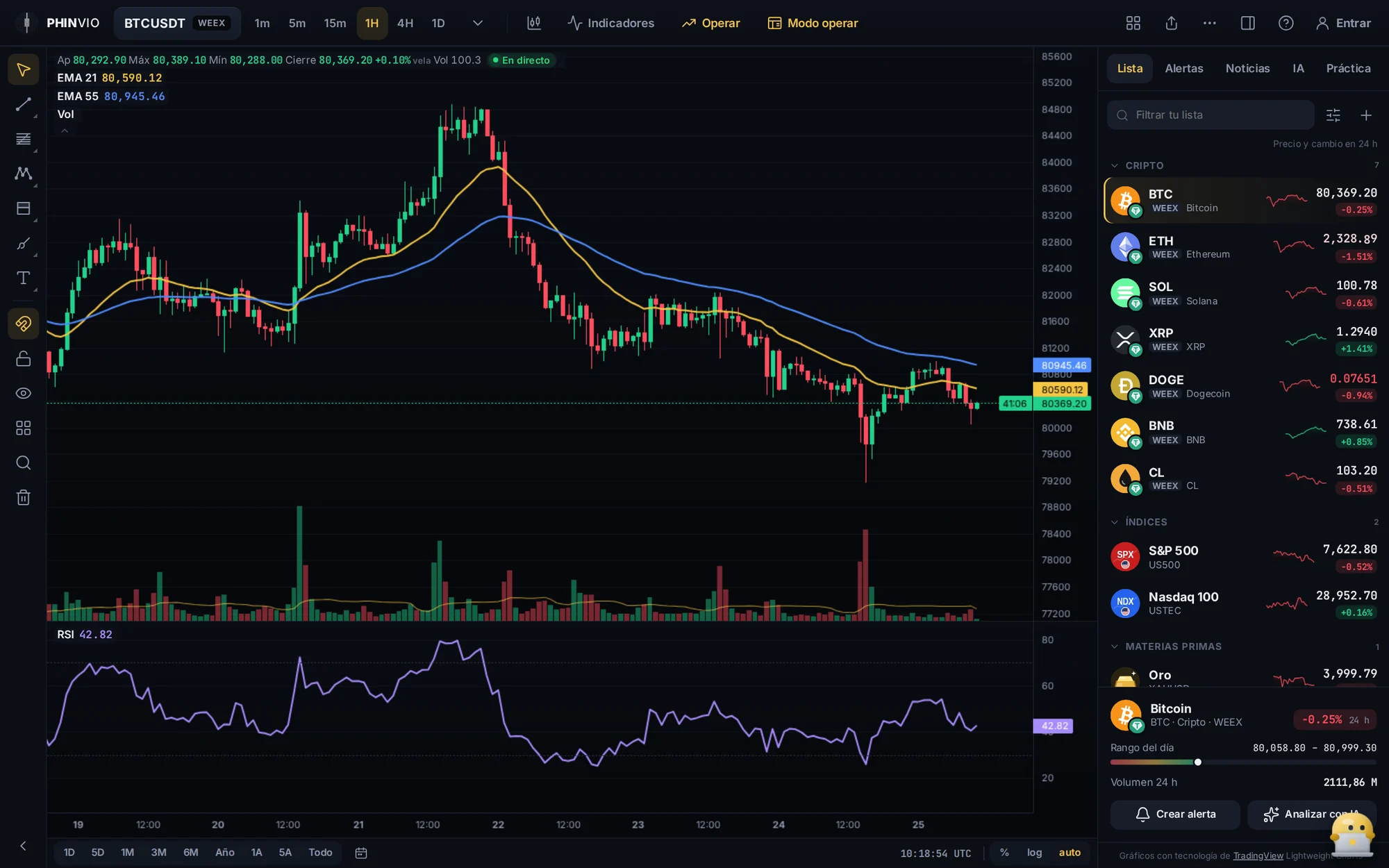Select the 1H timeframe
This screenshot has height=868, width=1389.
click(x=372, y=23)
